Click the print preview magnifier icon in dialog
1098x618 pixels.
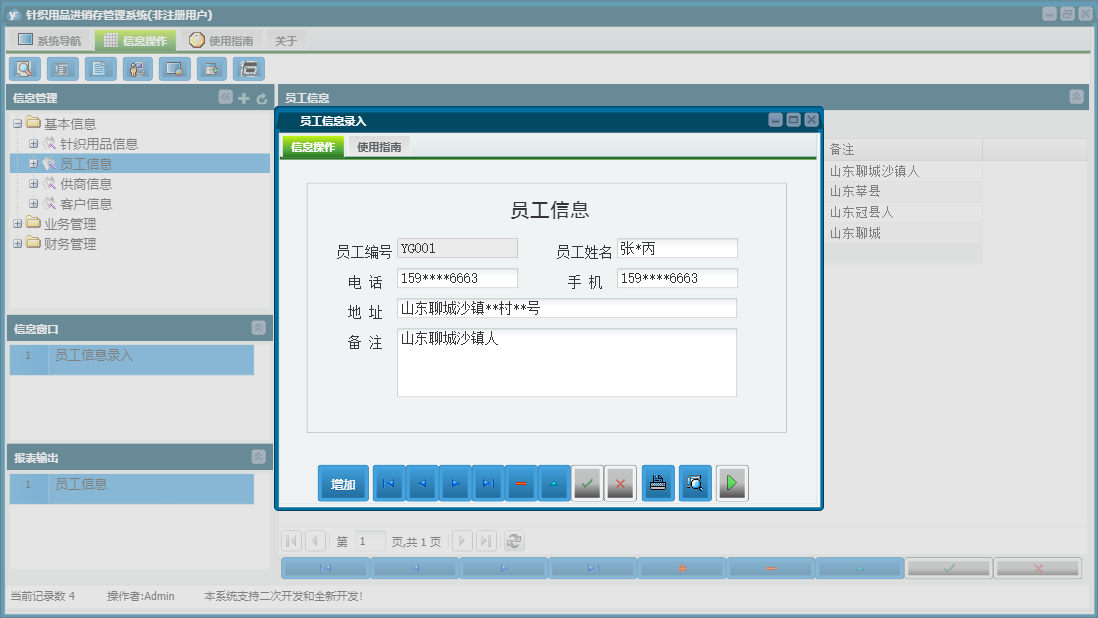(695, 483)
